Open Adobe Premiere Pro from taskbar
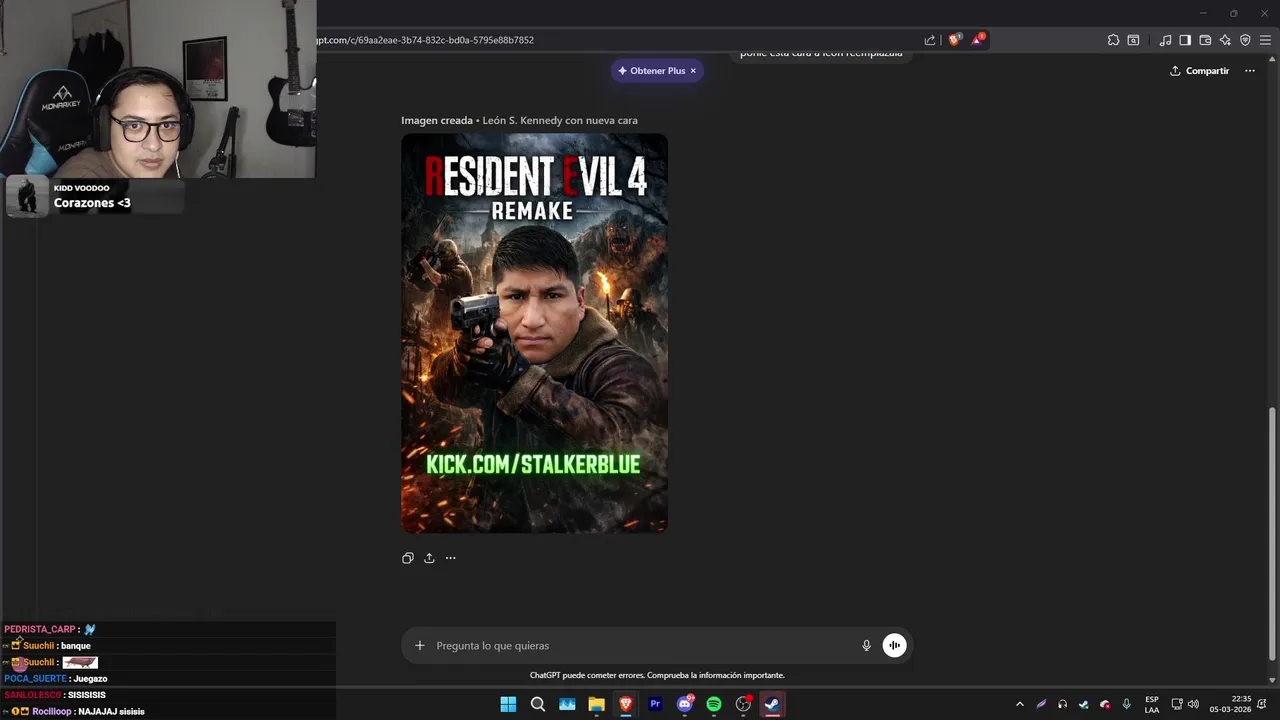The width and height of the screenshot is (1280, 720). point(655,704)
